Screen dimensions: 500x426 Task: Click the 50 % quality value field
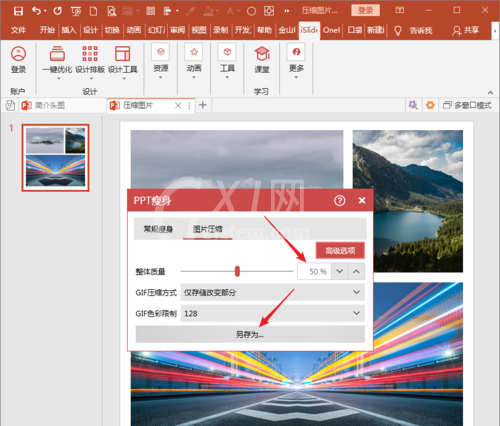click(314, 271)
